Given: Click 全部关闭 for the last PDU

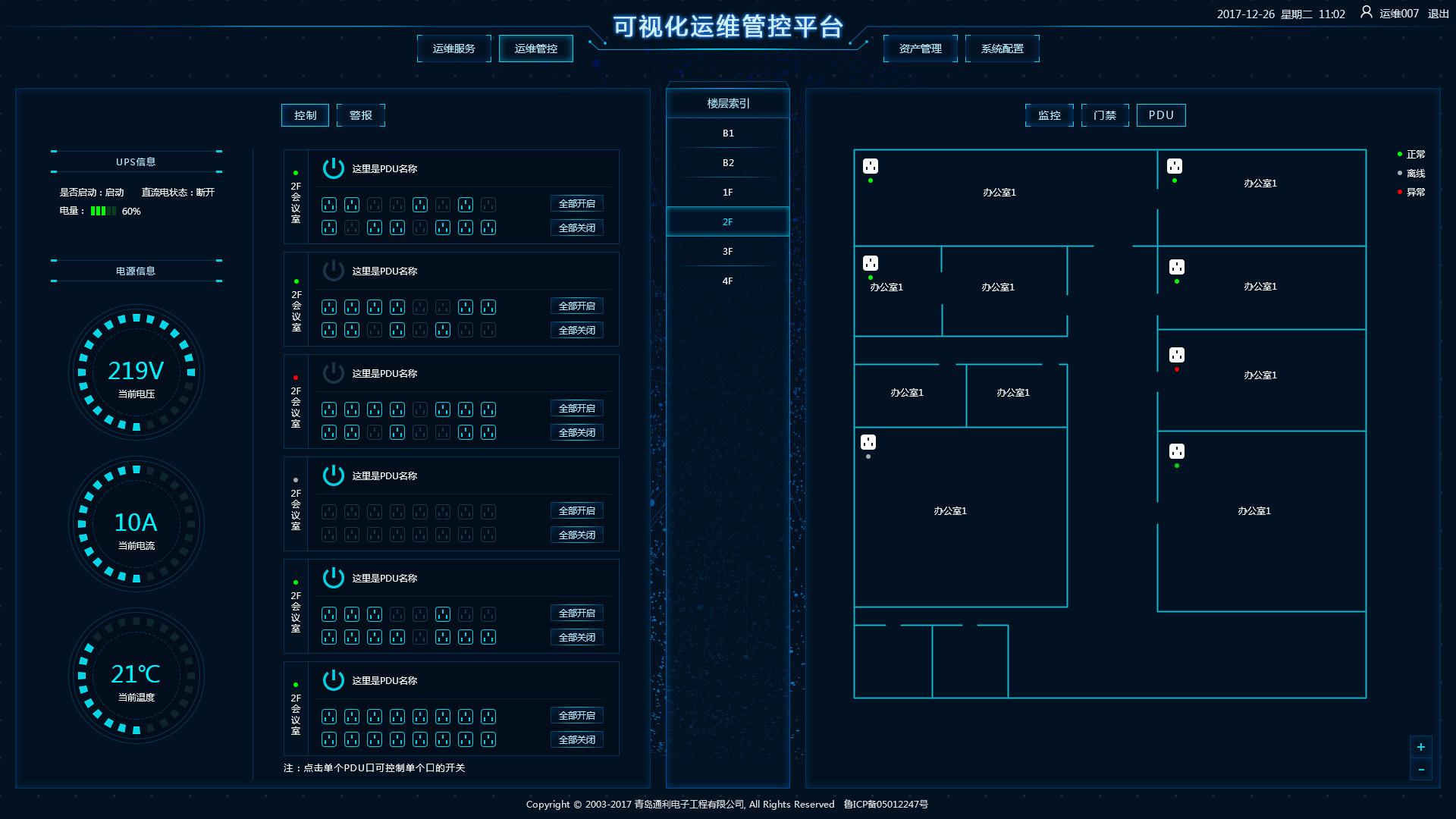Looking at the screenshot, I should pyautogui.click(x=576, y=739).
